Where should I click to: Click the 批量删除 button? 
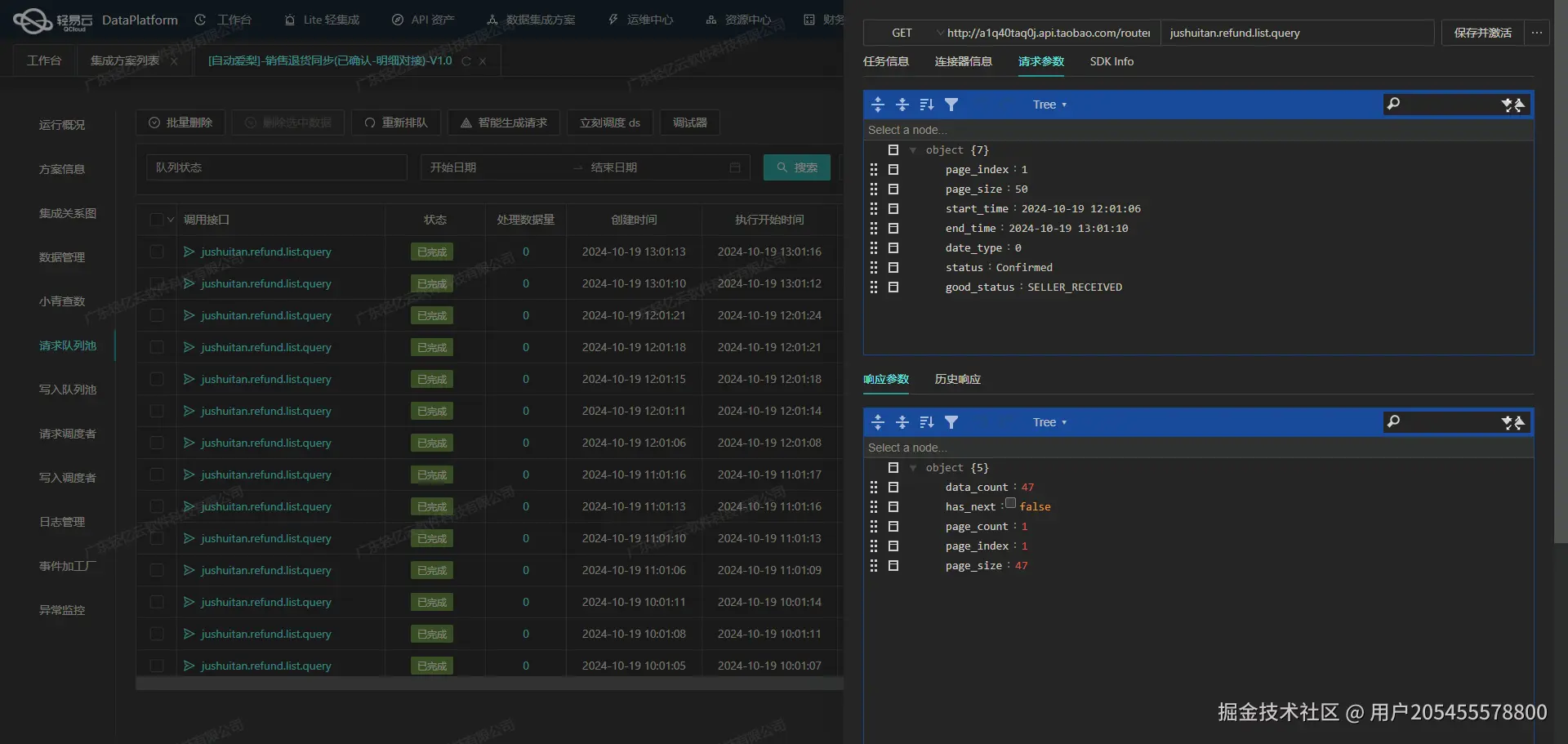180,123
